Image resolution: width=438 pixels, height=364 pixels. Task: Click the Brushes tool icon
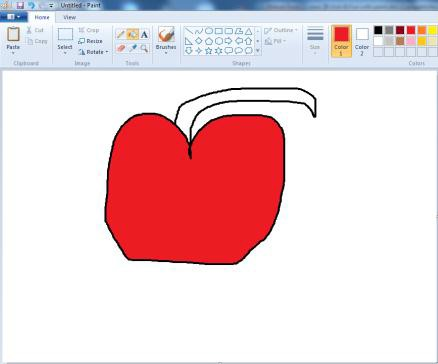[x=166, y=34]
